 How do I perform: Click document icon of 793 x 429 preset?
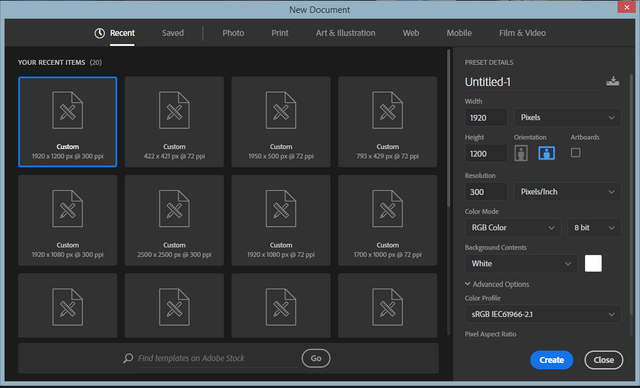pos(387,110)
